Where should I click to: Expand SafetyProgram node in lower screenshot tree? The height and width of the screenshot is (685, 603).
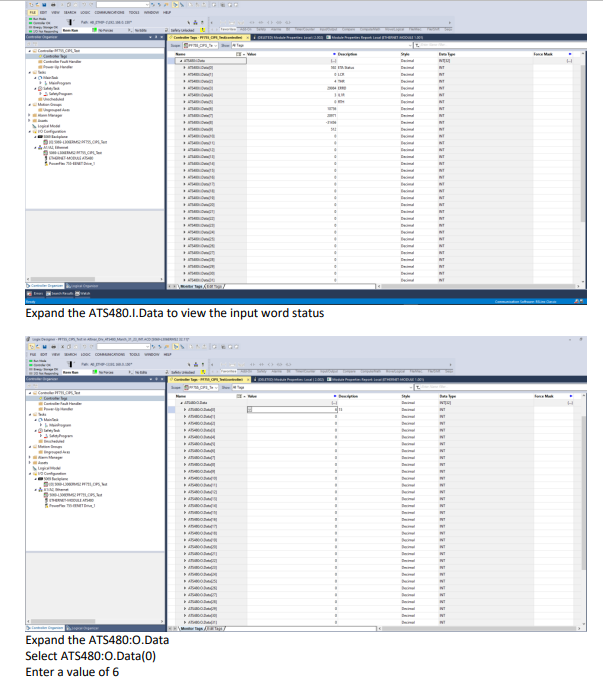coord(41,436)
